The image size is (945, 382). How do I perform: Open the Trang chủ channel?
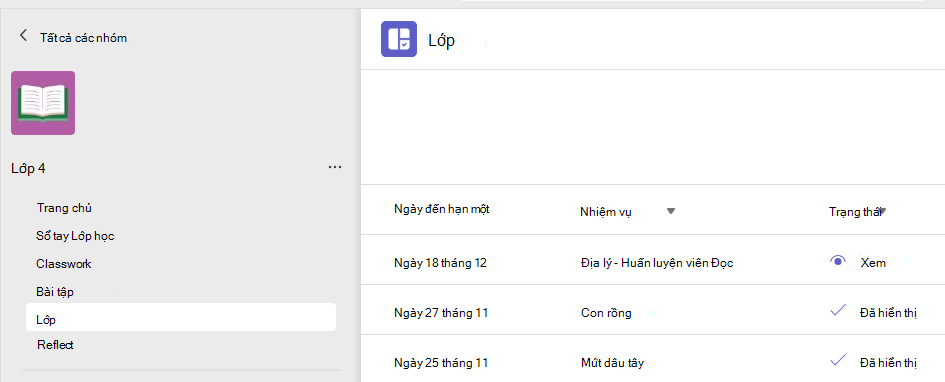64,208
